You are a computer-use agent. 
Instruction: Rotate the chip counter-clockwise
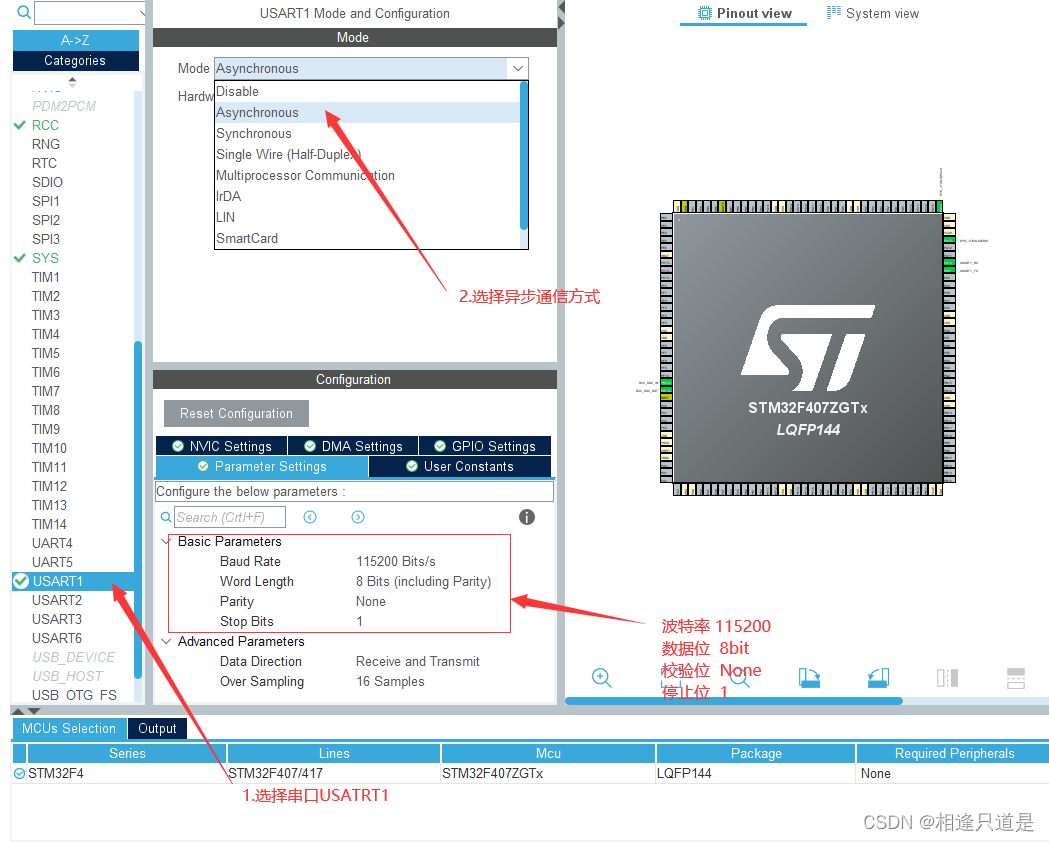(x=878, y=677)
